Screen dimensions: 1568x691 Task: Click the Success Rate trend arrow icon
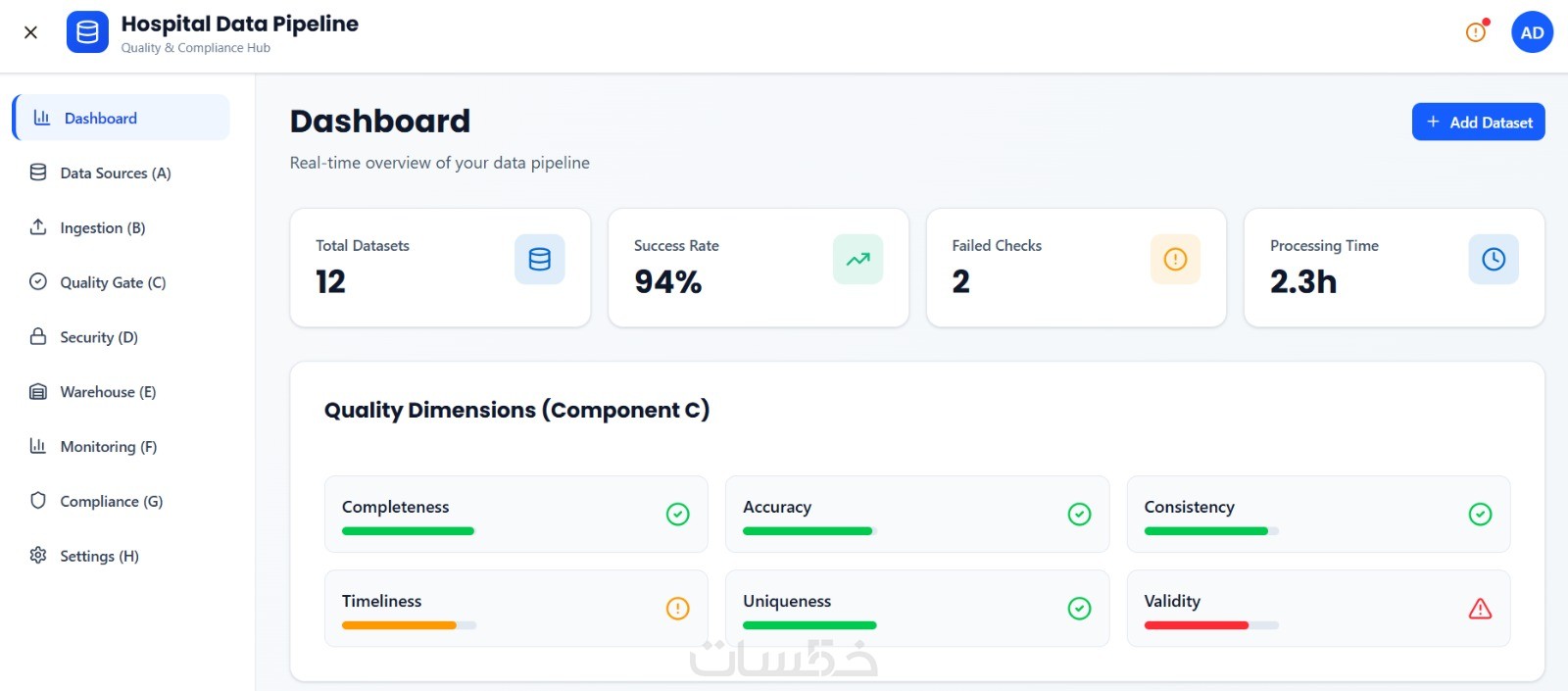[x=857, y=259]
